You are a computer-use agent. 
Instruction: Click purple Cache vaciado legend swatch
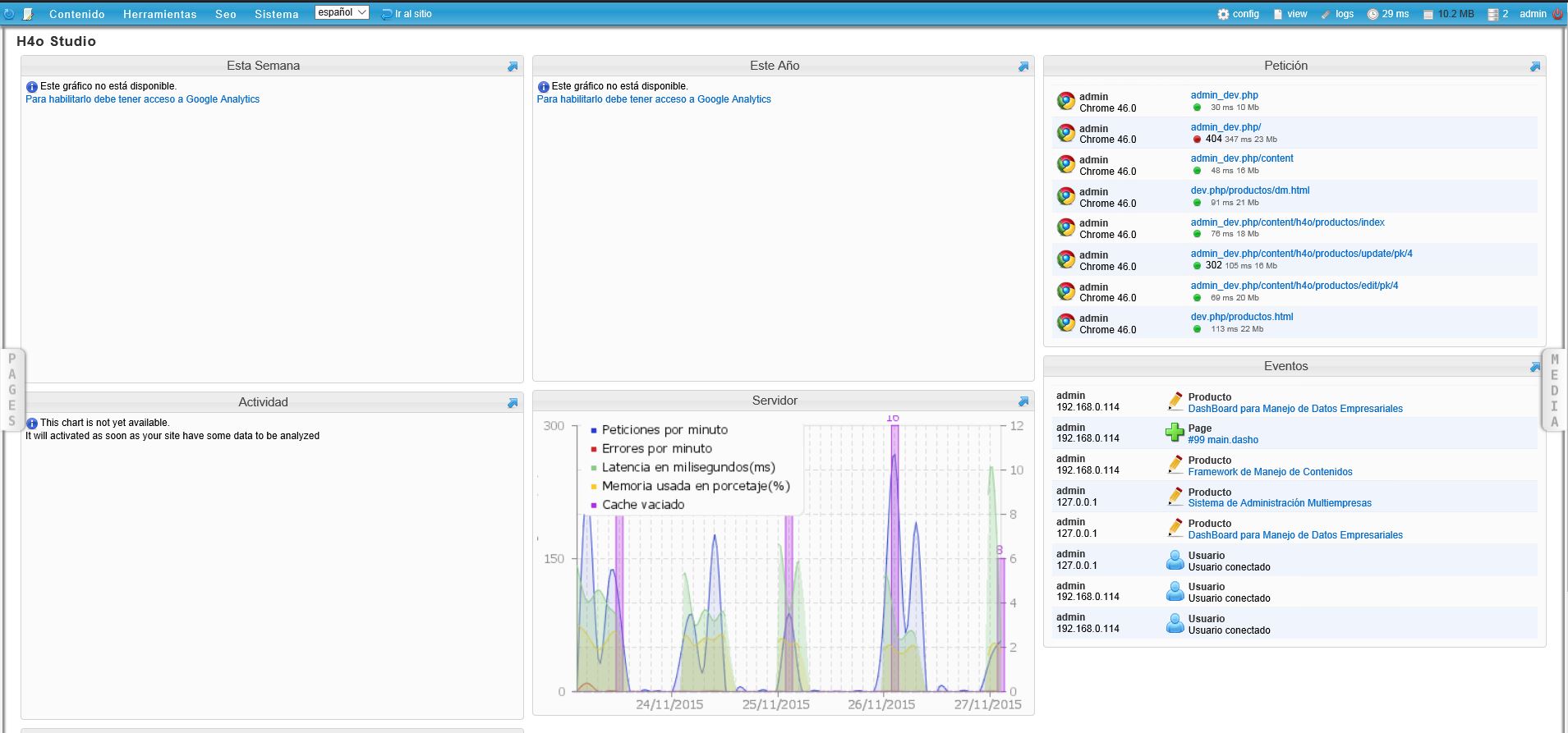594,505
